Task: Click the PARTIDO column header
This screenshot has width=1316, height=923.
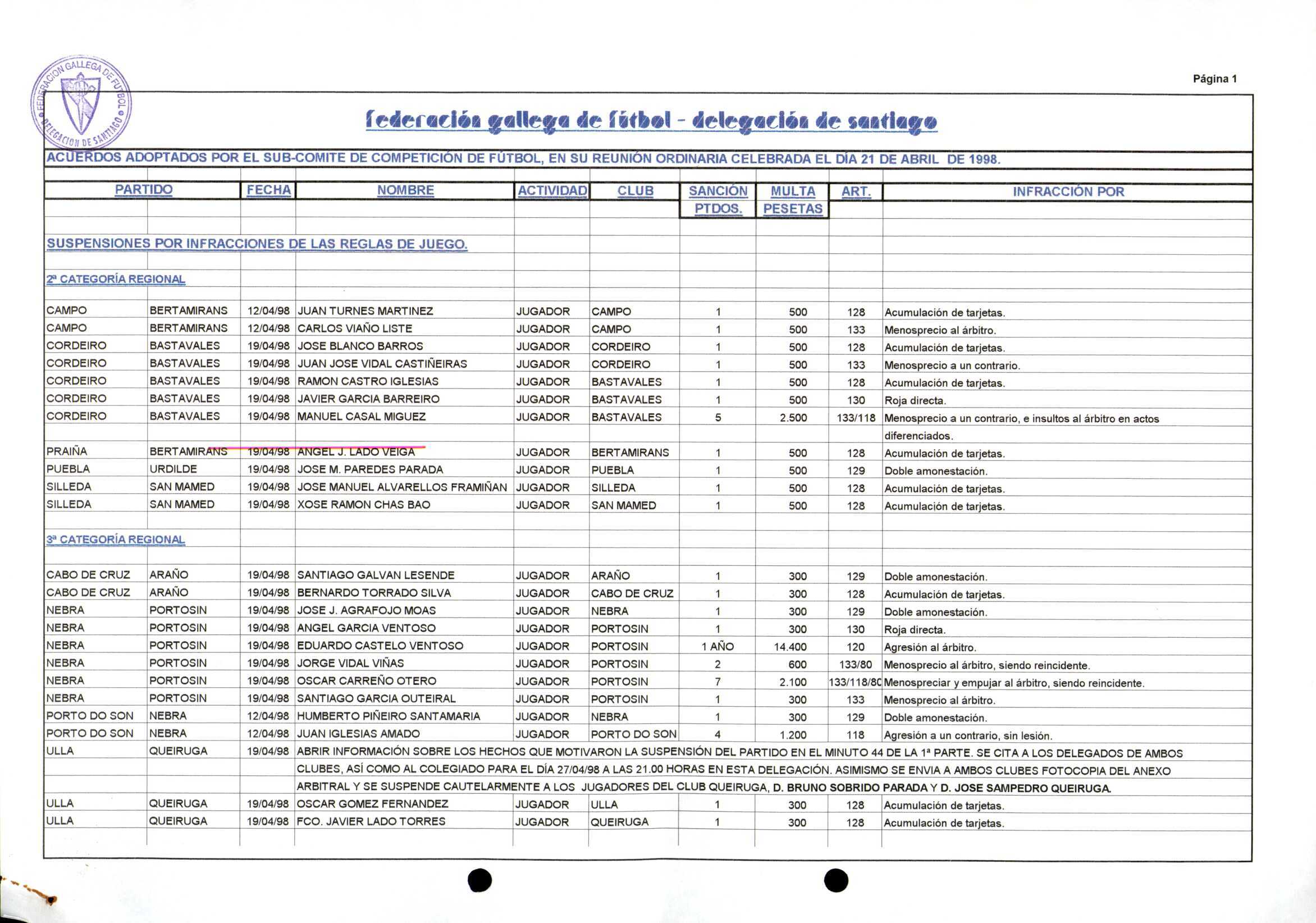Action: (143, 190)
